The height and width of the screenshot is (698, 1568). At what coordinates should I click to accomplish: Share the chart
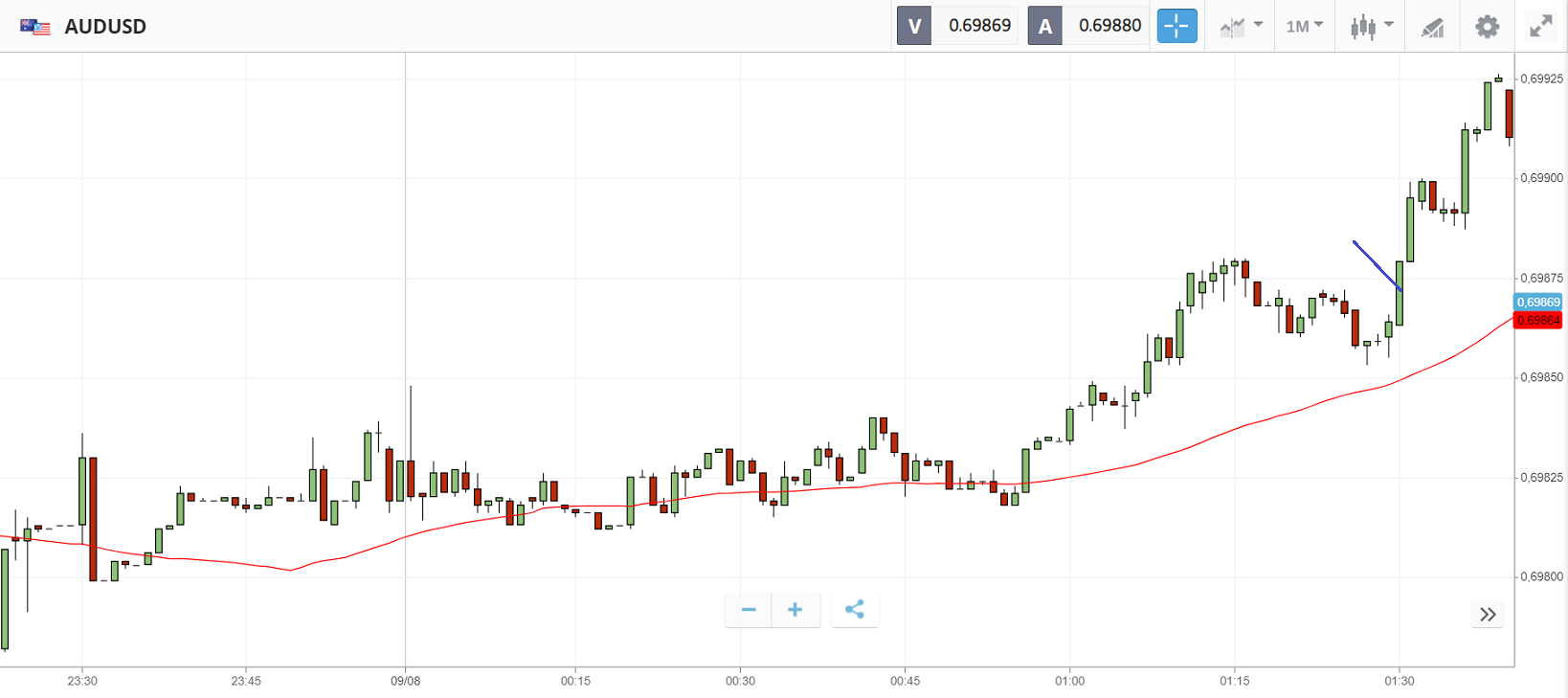[x=855, y=610]
